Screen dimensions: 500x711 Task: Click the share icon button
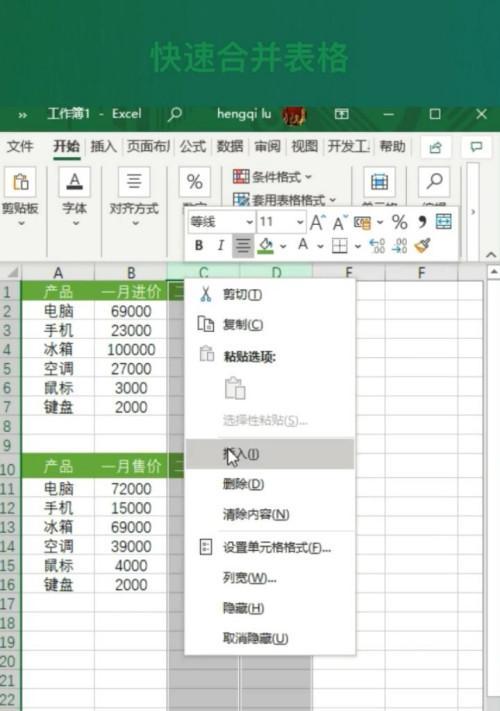pos(436,147)
